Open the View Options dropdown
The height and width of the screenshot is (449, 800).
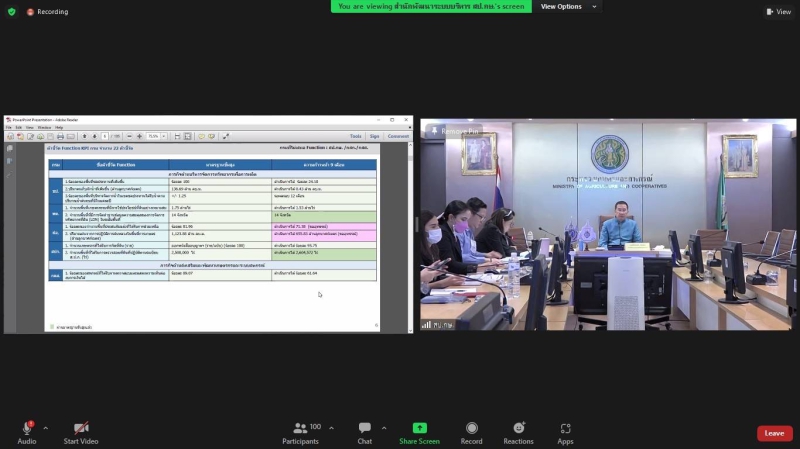pyautogui.click(x=566, y=6)
